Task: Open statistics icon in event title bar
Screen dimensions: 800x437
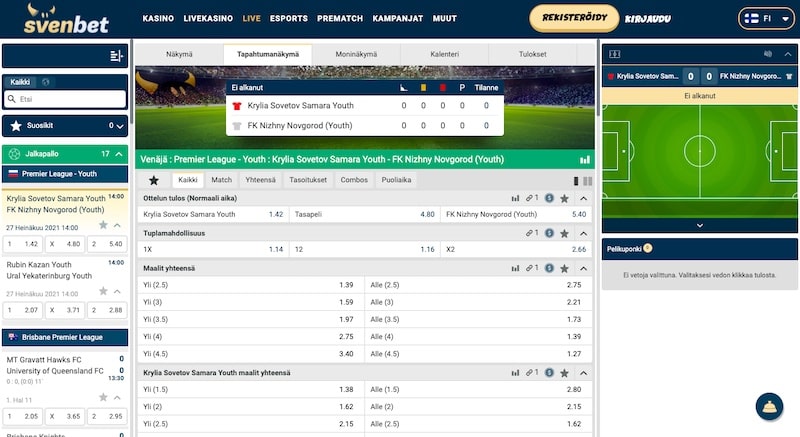Action: (x=585, y=160)
